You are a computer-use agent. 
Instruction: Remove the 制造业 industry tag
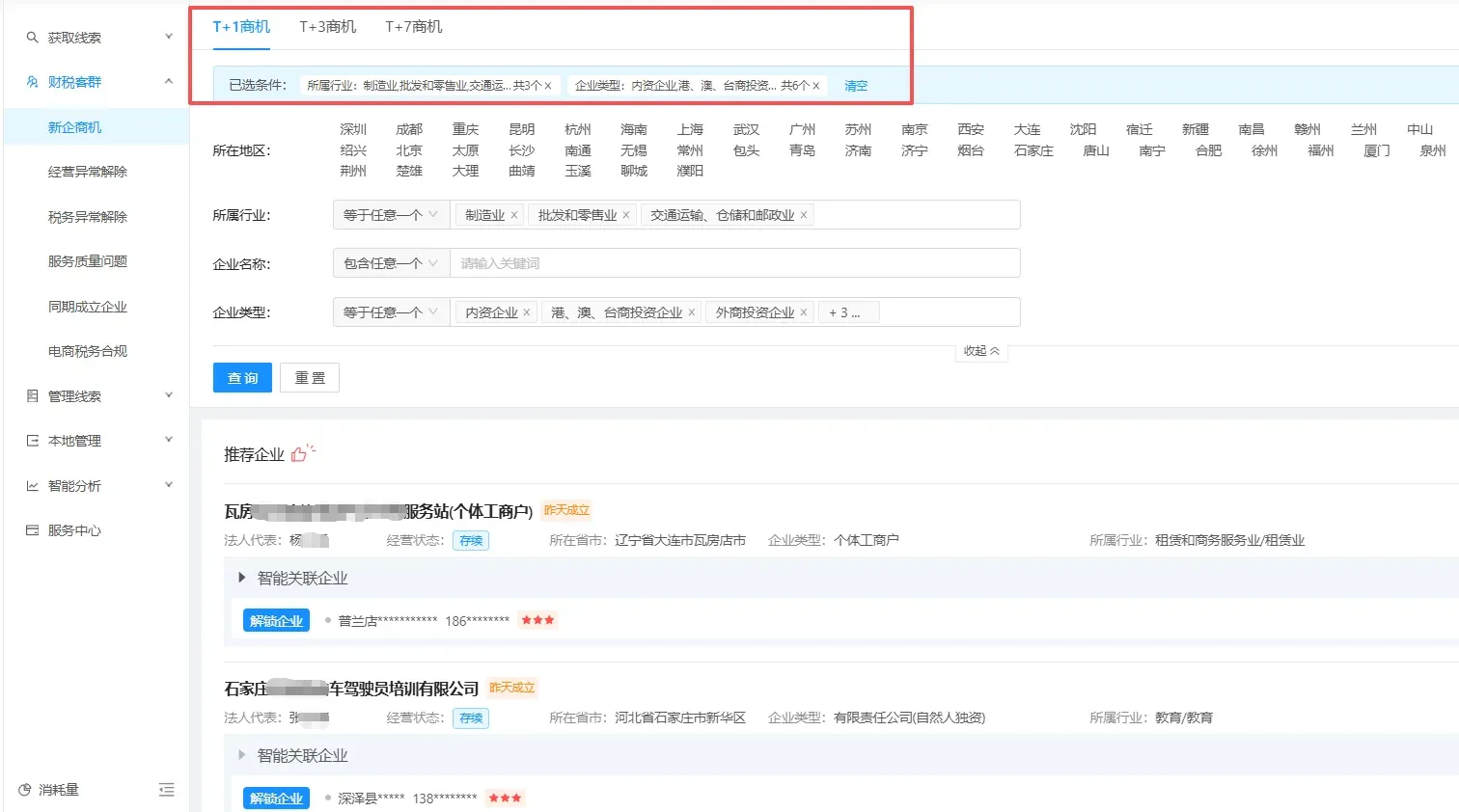(x=514, y=215)
